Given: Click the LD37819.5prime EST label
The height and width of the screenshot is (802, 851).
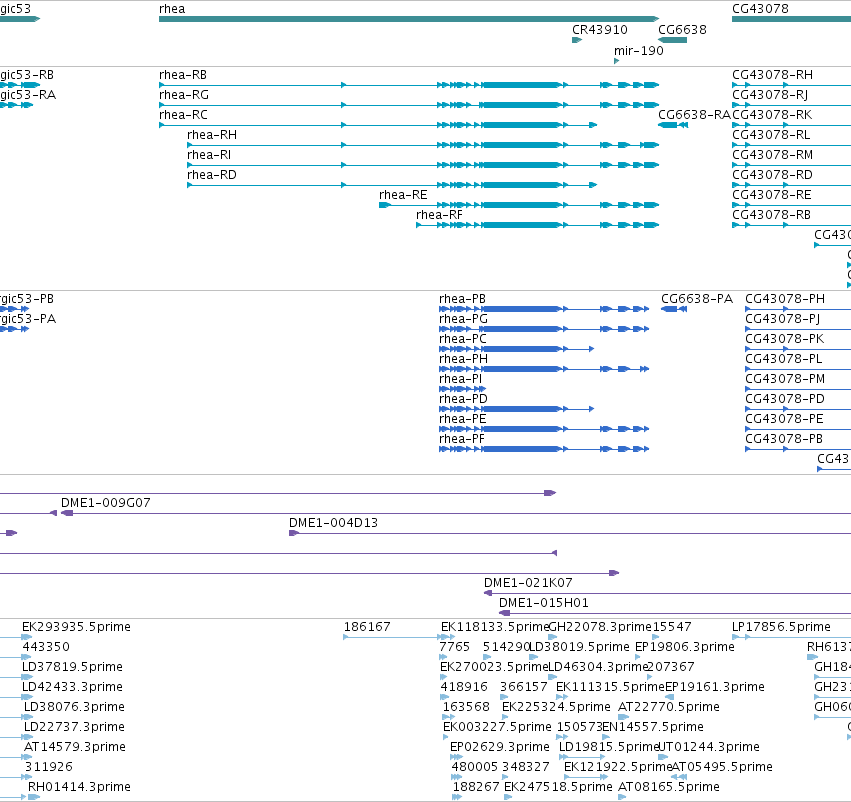Looking at the screenshot, I should tap(72, 667).
